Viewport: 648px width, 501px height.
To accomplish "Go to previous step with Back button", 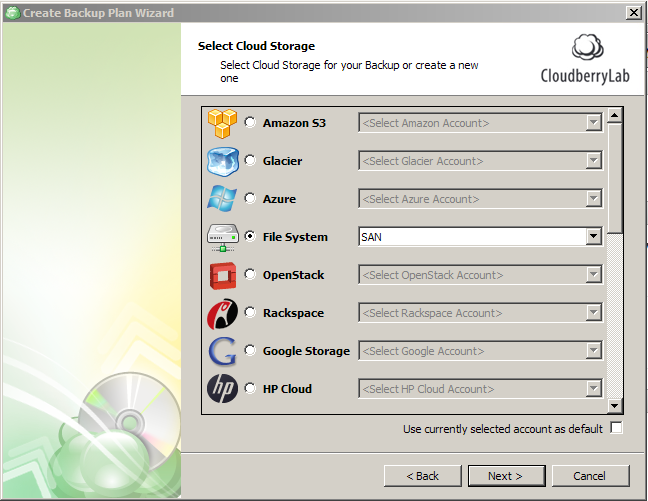I will (422, 476).
